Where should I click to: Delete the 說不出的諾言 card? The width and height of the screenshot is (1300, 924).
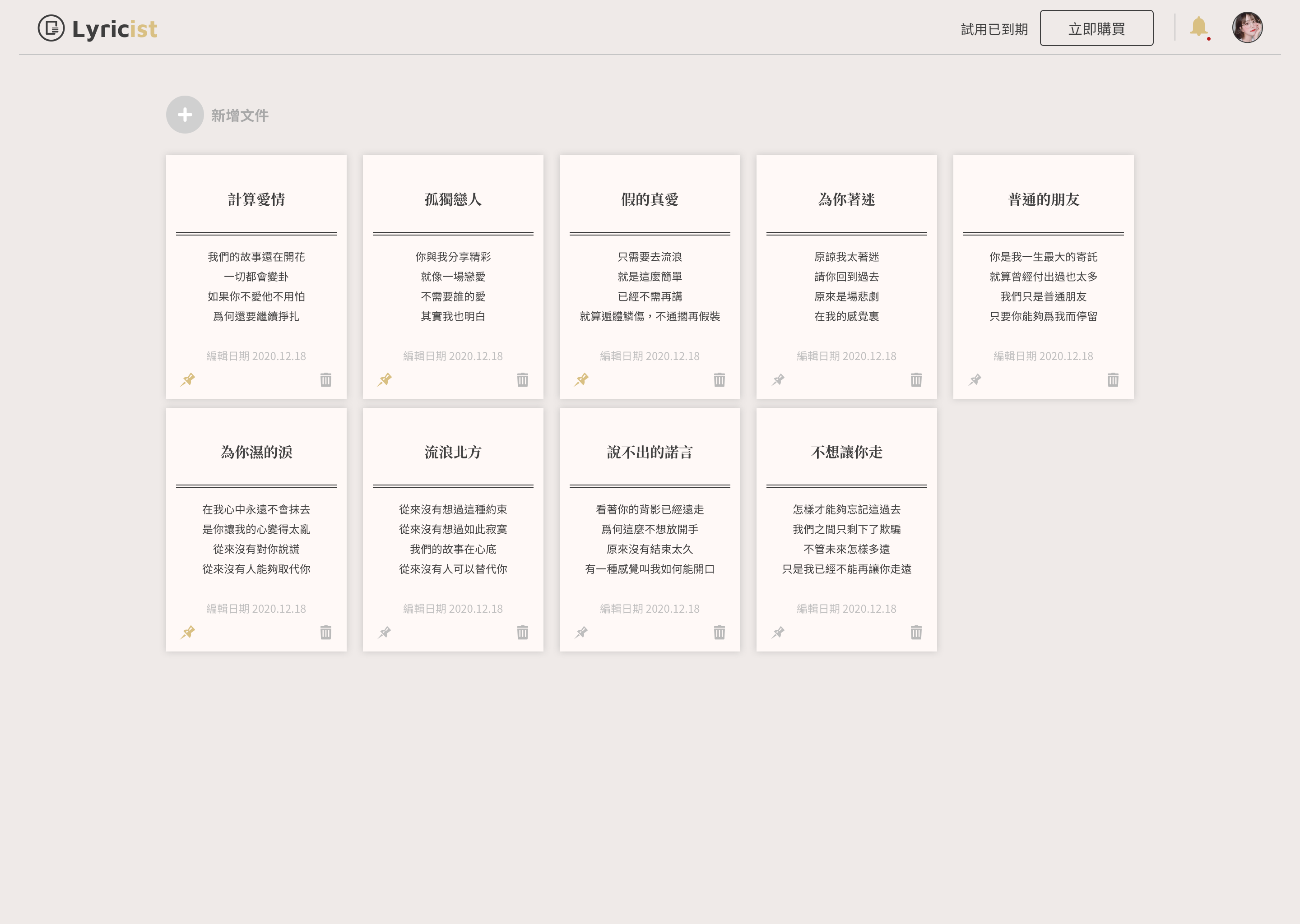(720, 632)
